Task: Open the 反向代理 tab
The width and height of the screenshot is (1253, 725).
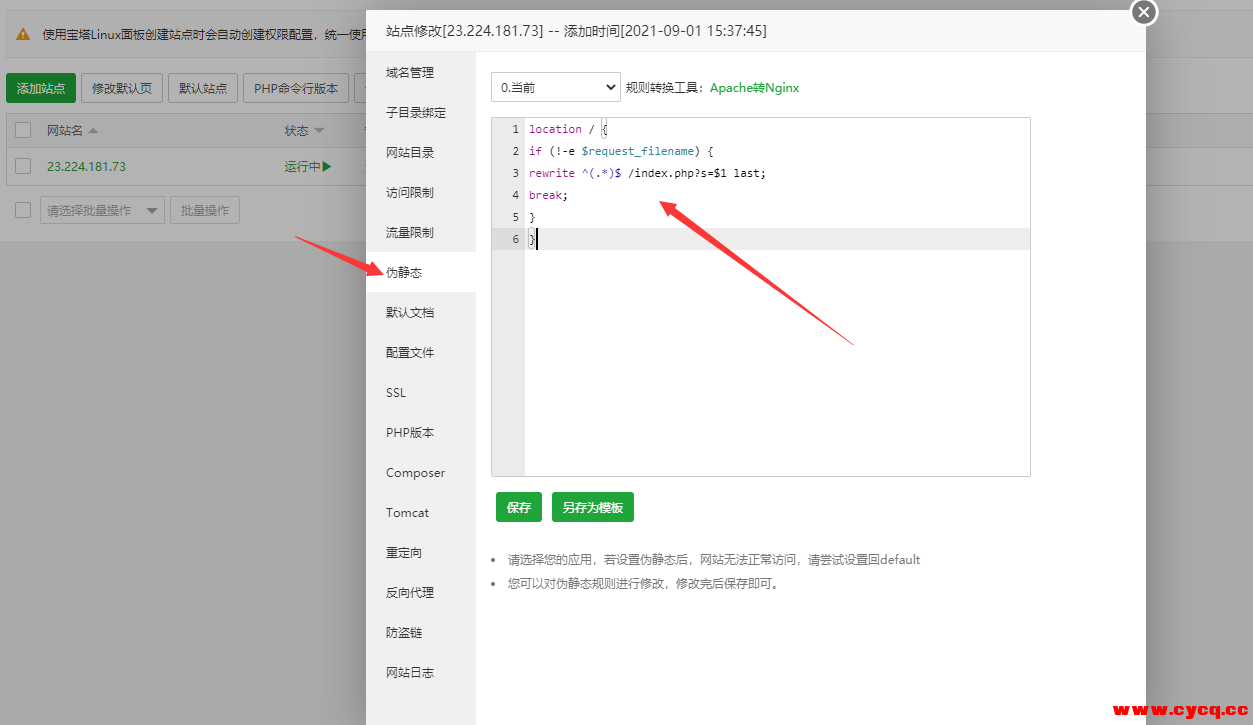Action: [x=410, y=592]
